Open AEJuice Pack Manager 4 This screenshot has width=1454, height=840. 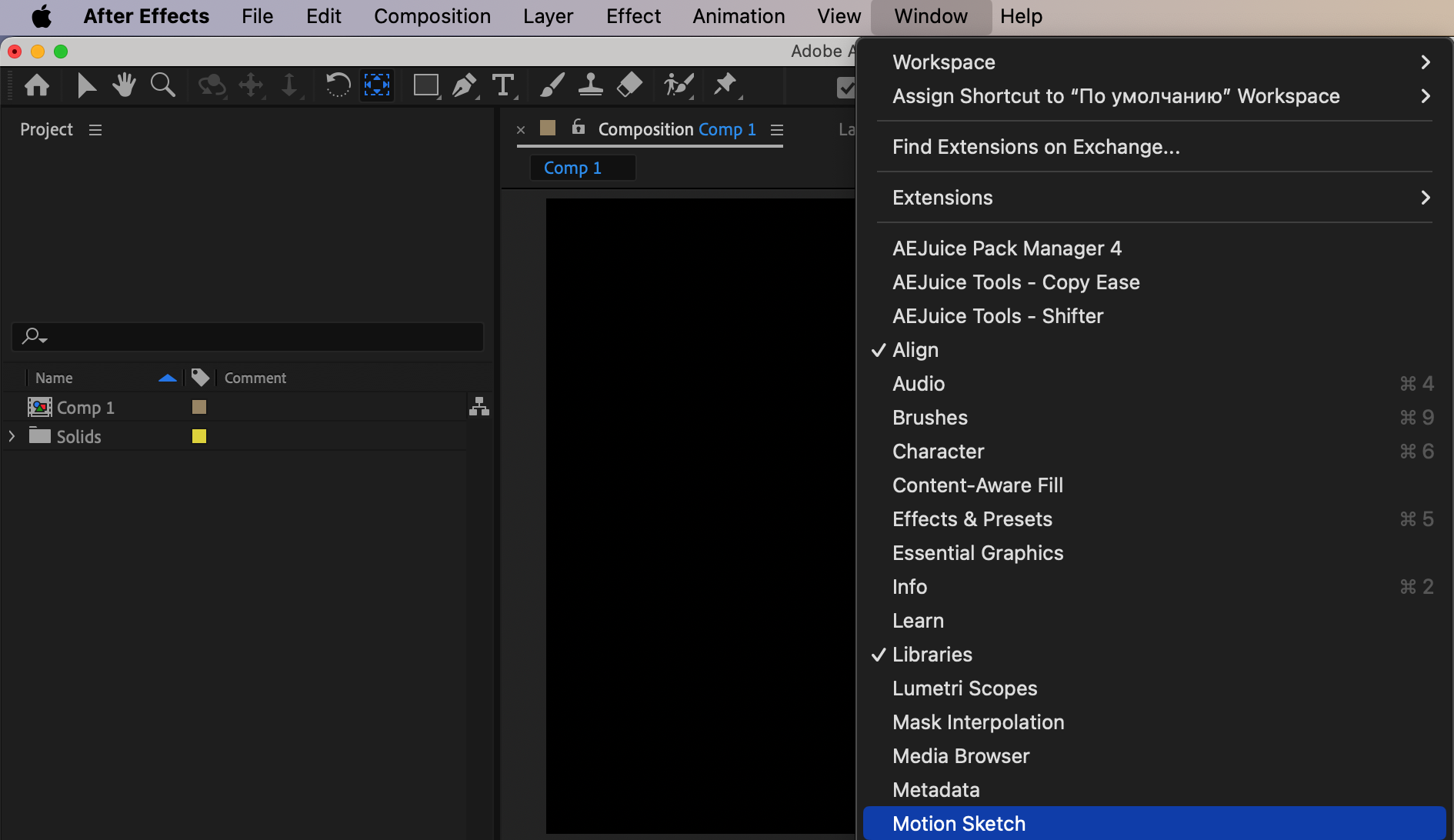(1154, 248)
